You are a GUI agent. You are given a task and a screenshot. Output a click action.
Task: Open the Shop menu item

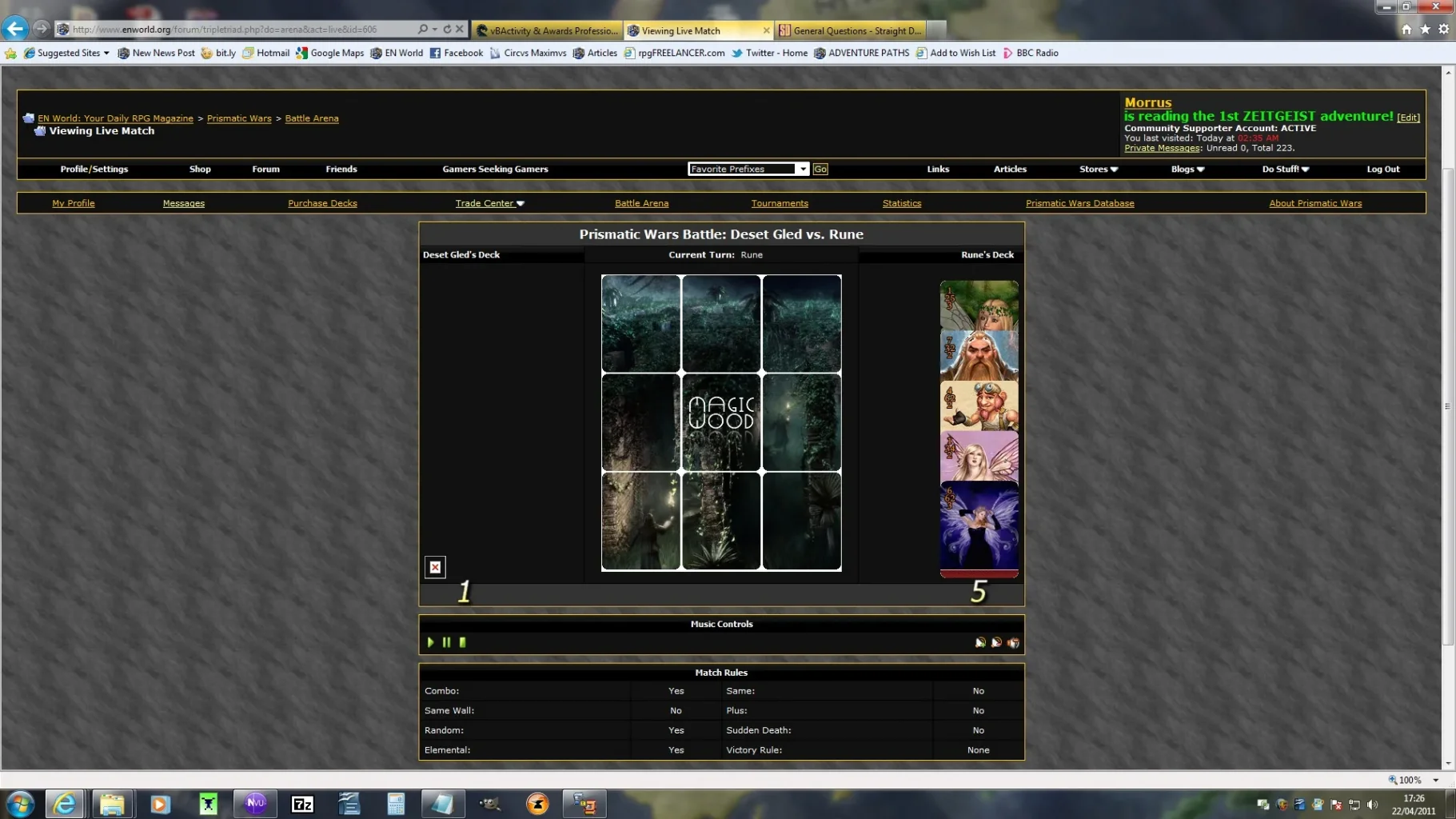[x=200, y=169]
